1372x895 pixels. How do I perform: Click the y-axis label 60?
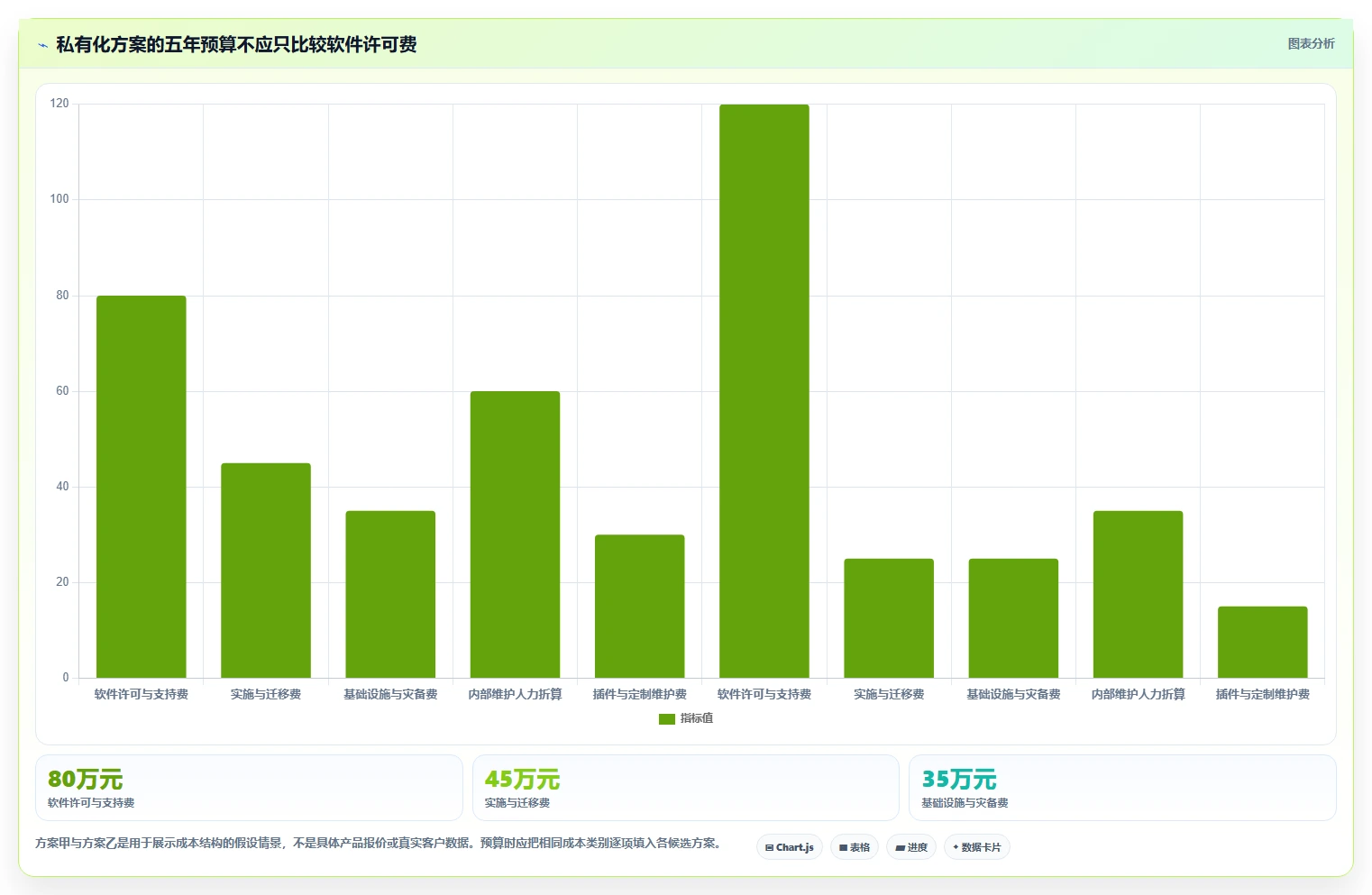pyautogui.click(x=62, y=391)
